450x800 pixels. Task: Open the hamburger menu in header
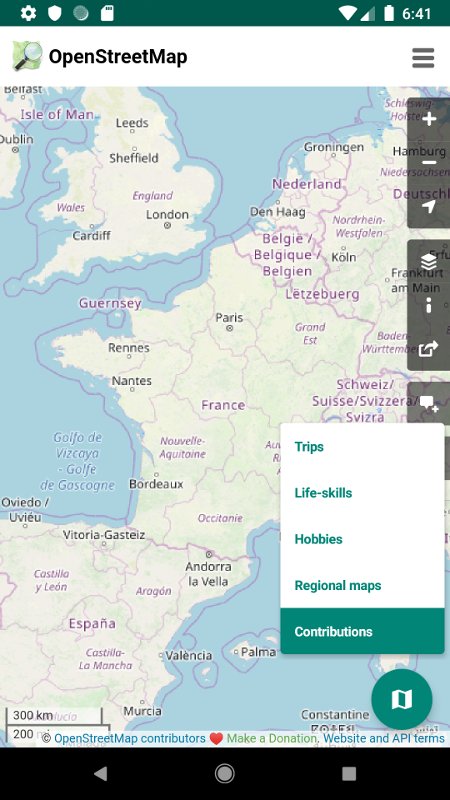[x=423, y=58]
